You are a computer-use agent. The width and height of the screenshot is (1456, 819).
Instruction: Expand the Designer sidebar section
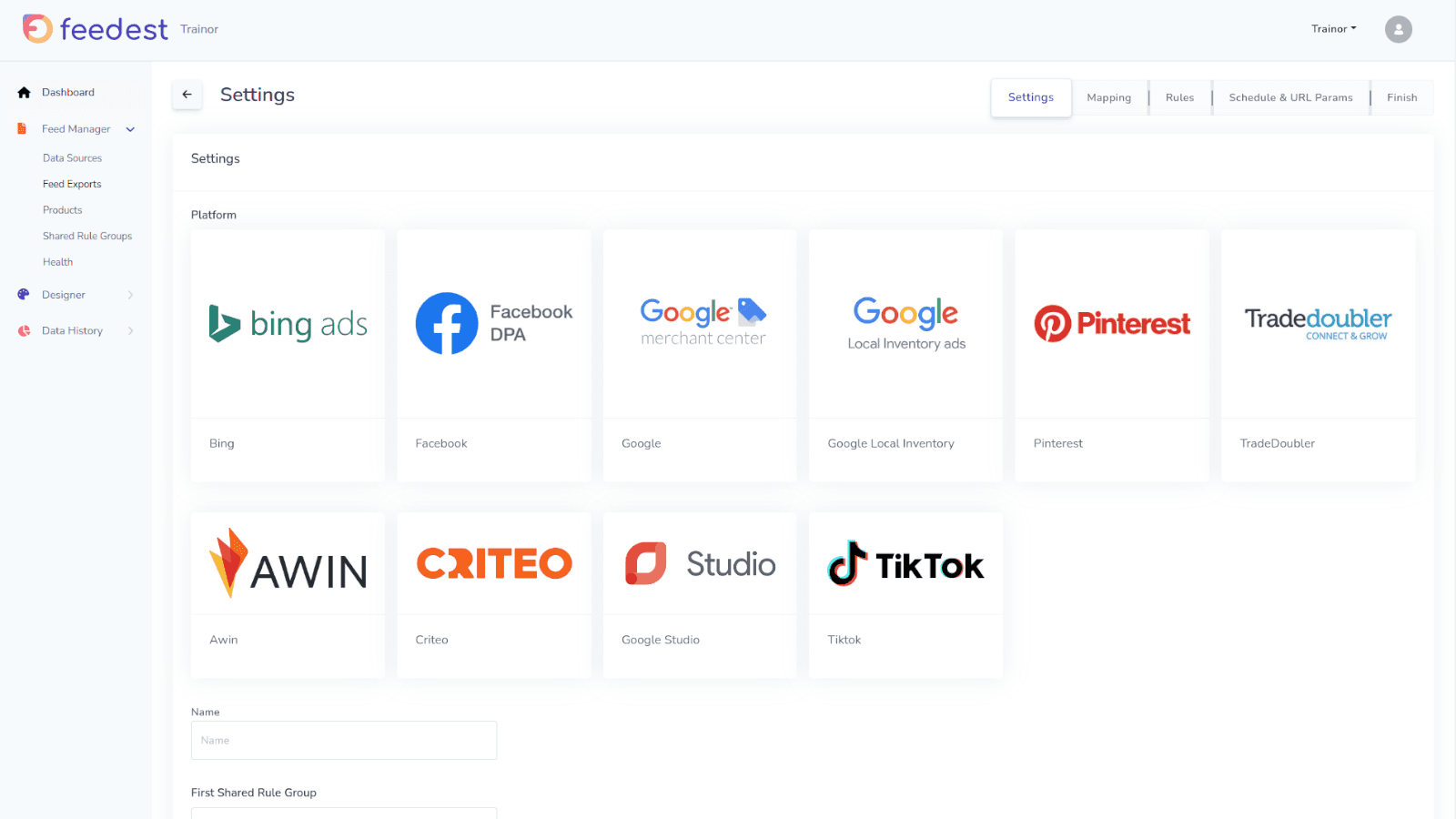pos(130,295)
